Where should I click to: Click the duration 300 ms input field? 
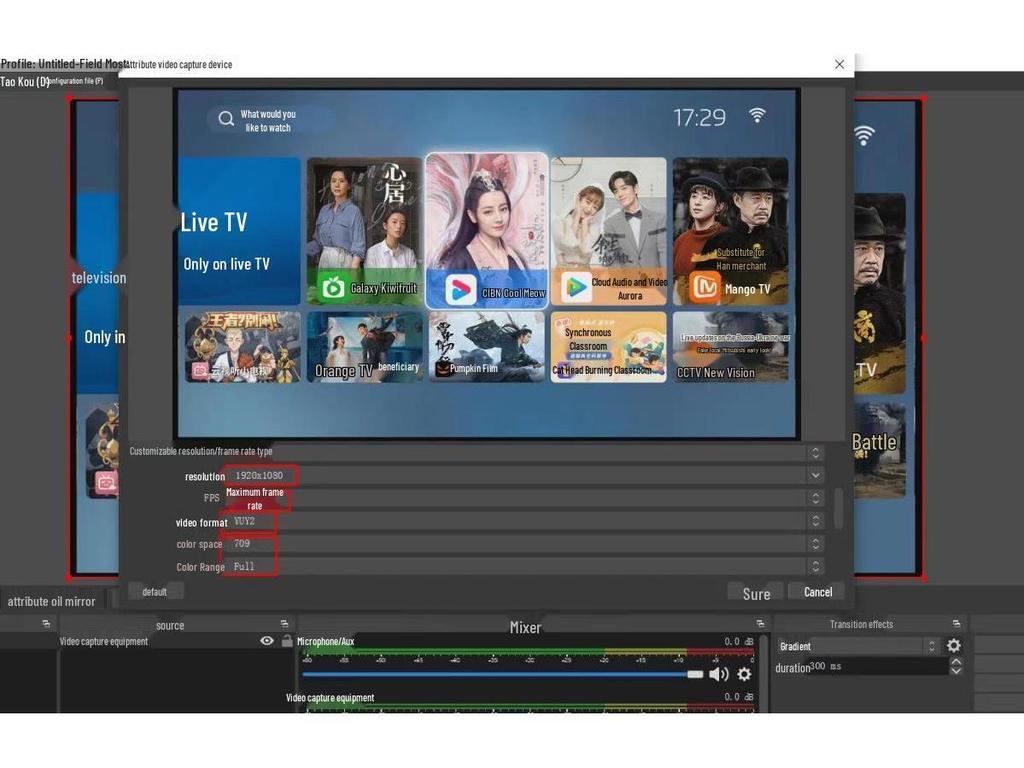pyautogui.click(x=877, y=666)
